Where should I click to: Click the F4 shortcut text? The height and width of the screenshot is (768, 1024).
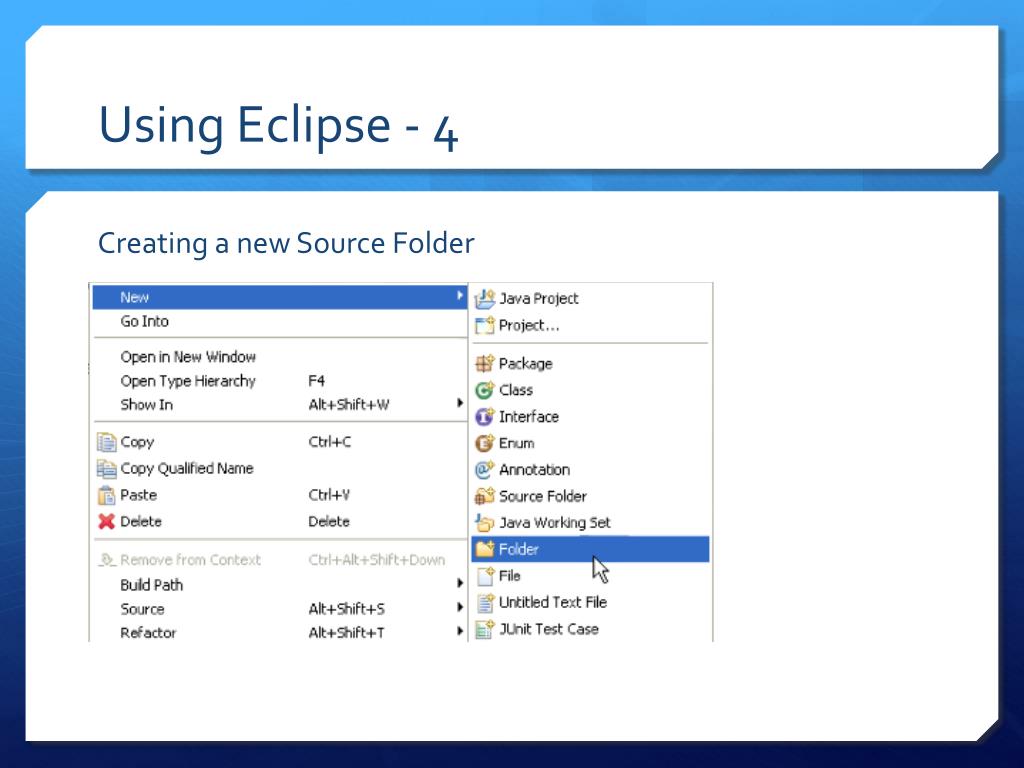tap(317, 381)
